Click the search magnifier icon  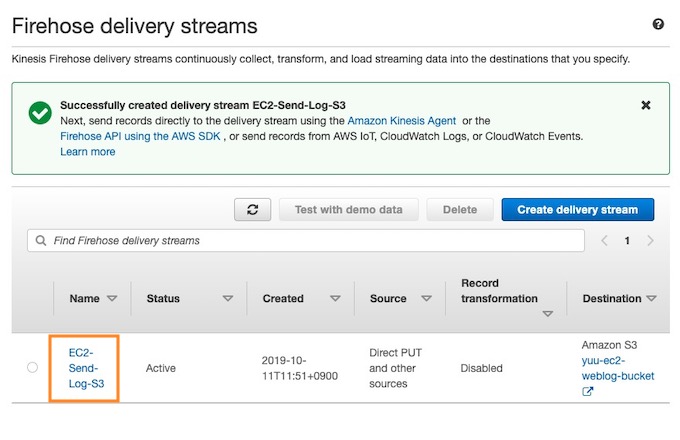click(x=41, y=241)
